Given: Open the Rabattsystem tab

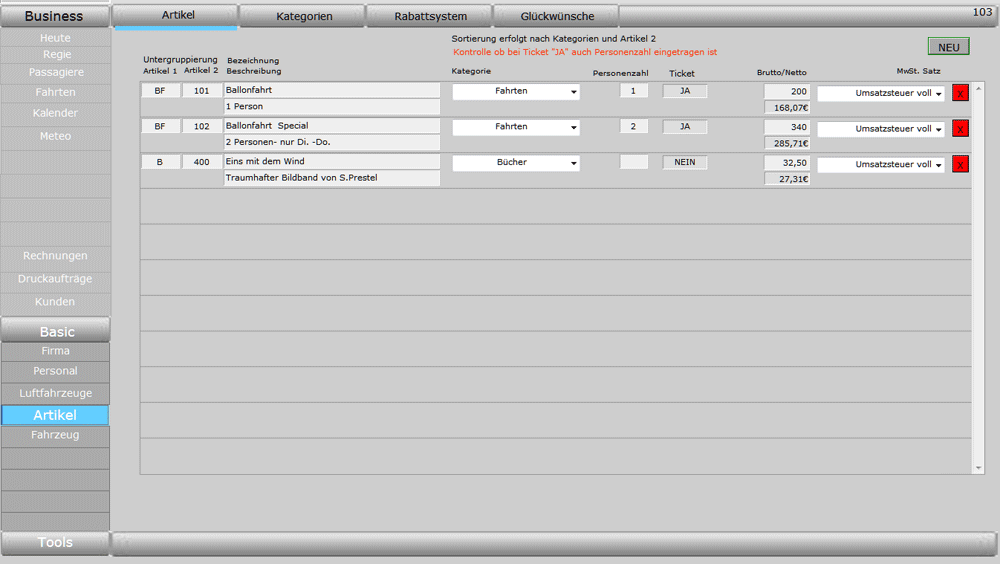Looking at the screenshot, I should pos(430,16).
